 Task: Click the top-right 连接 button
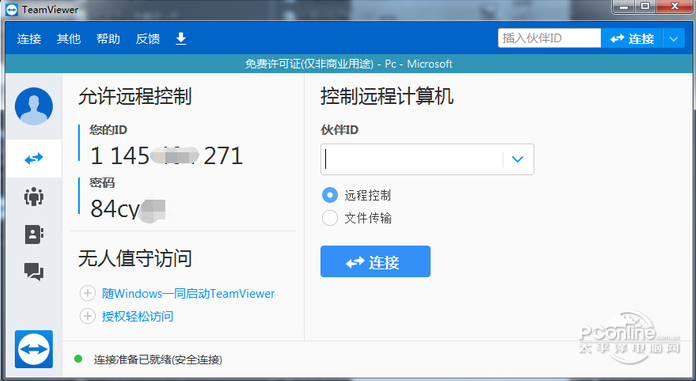coord(632,39)
